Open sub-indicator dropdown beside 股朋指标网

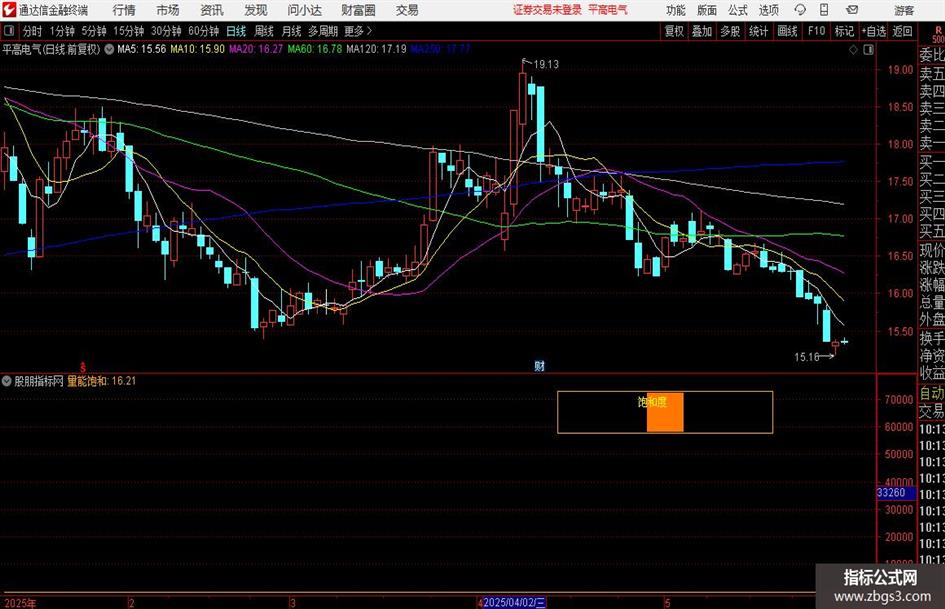pyautogui.click(x=7, y=381)
